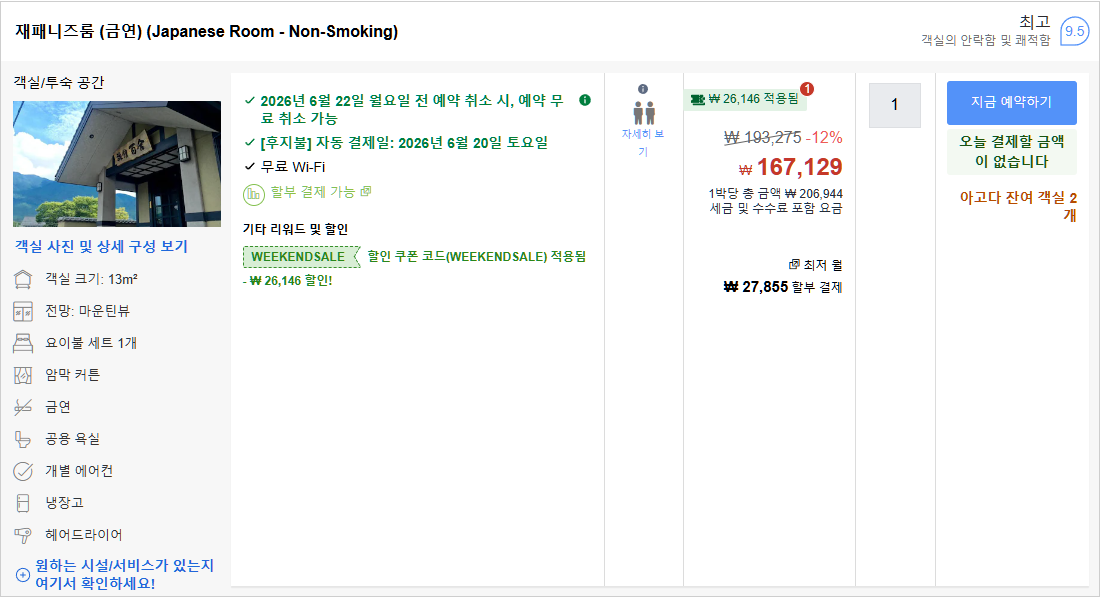
Task: Click the red notification badge on coupon
Action: [807, 89]
